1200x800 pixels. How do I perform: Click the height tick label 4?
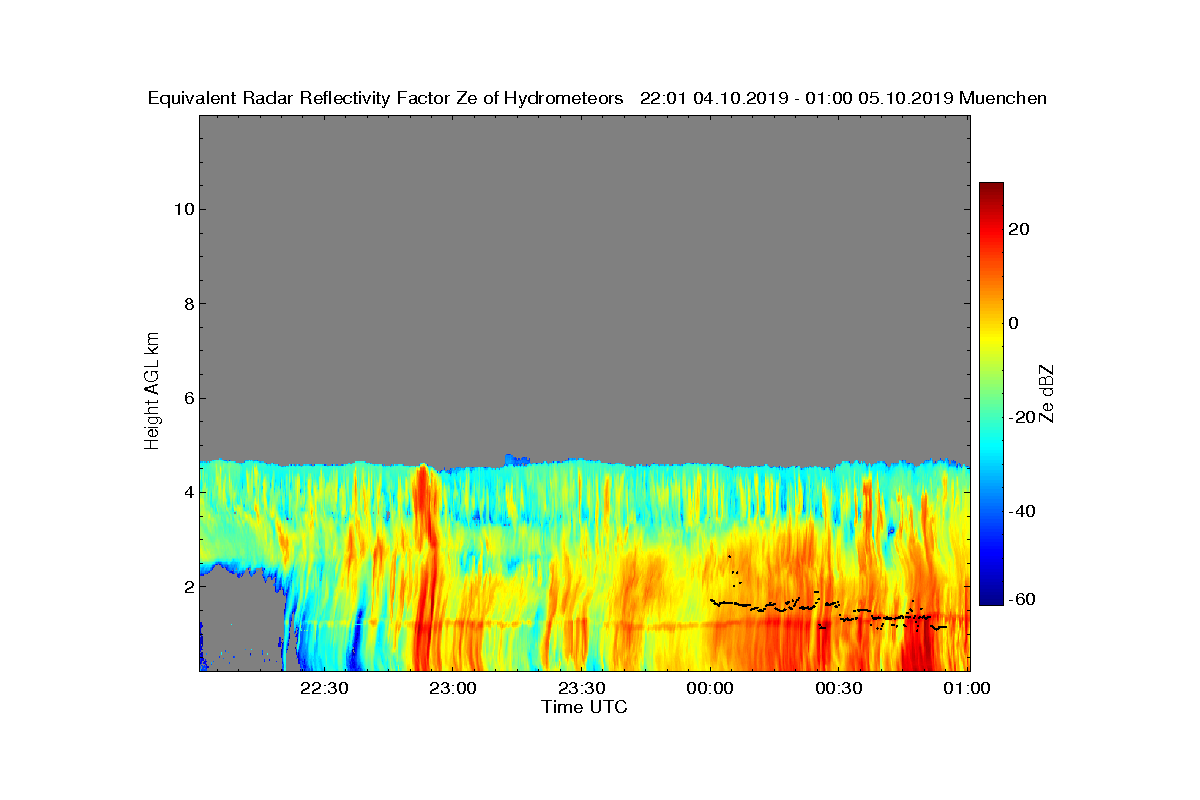coord(187,492)
